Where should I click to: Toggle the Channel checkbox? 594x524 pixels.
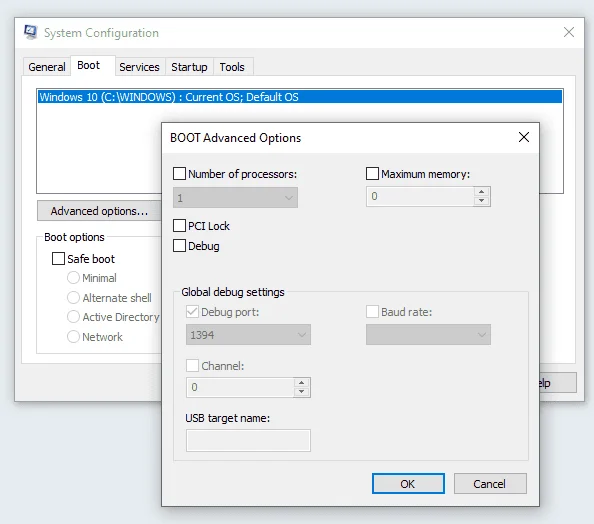(192, 366)
